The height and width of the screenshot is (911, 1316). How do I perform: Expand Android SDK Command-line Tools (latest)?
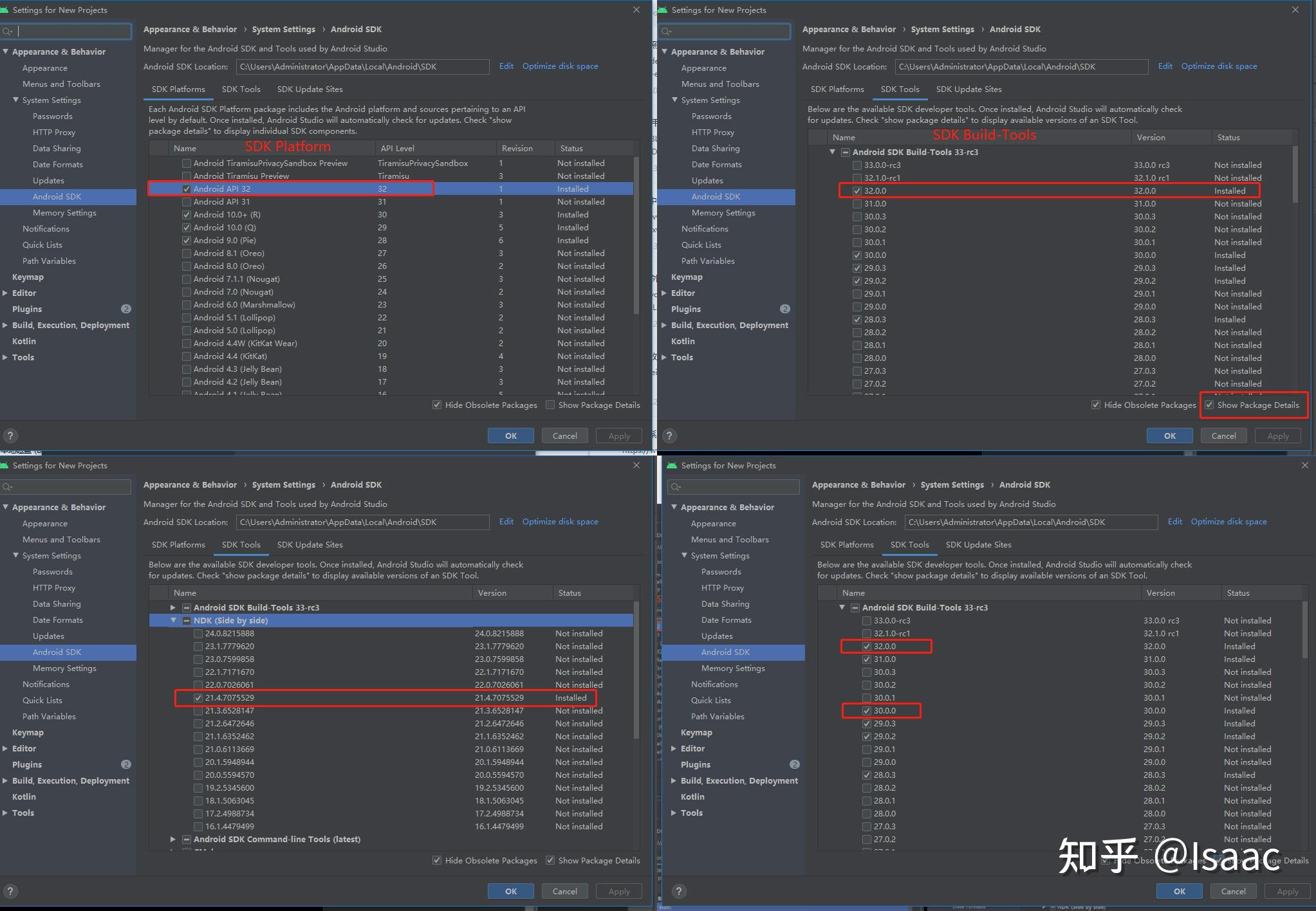[x=173, y=840]
